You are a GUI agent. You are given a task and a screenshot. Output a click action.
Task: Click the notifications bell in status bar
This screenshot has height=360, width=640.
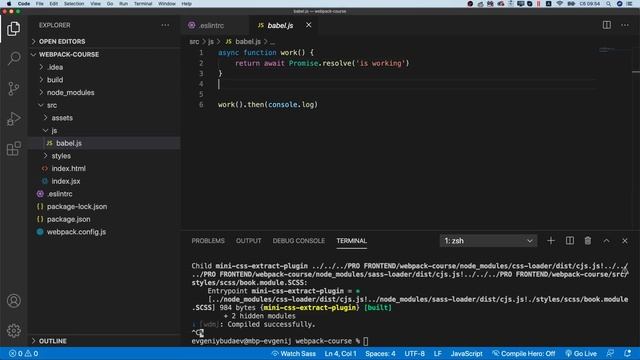coord(627,353)
